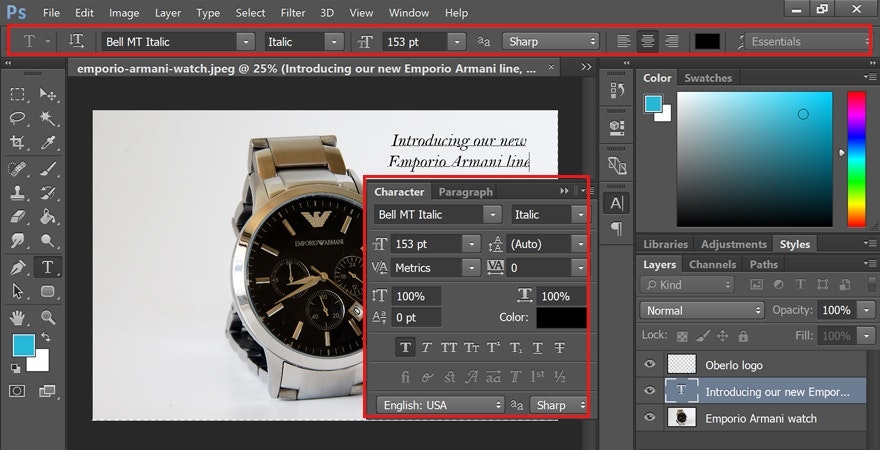Click the Color swatch in Character panel
The image size is (880, 450).
click(x=560, y=318)
